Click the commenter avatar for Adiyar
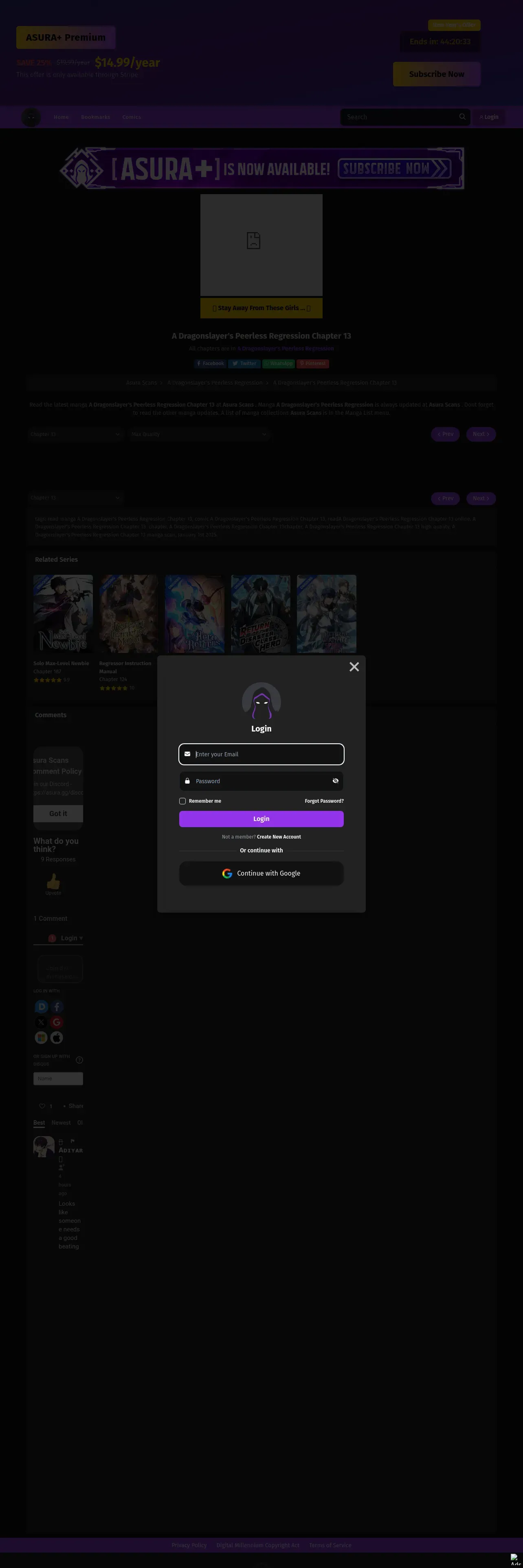The height and width of the screenshot is (1568, 523). (44, 1146)
